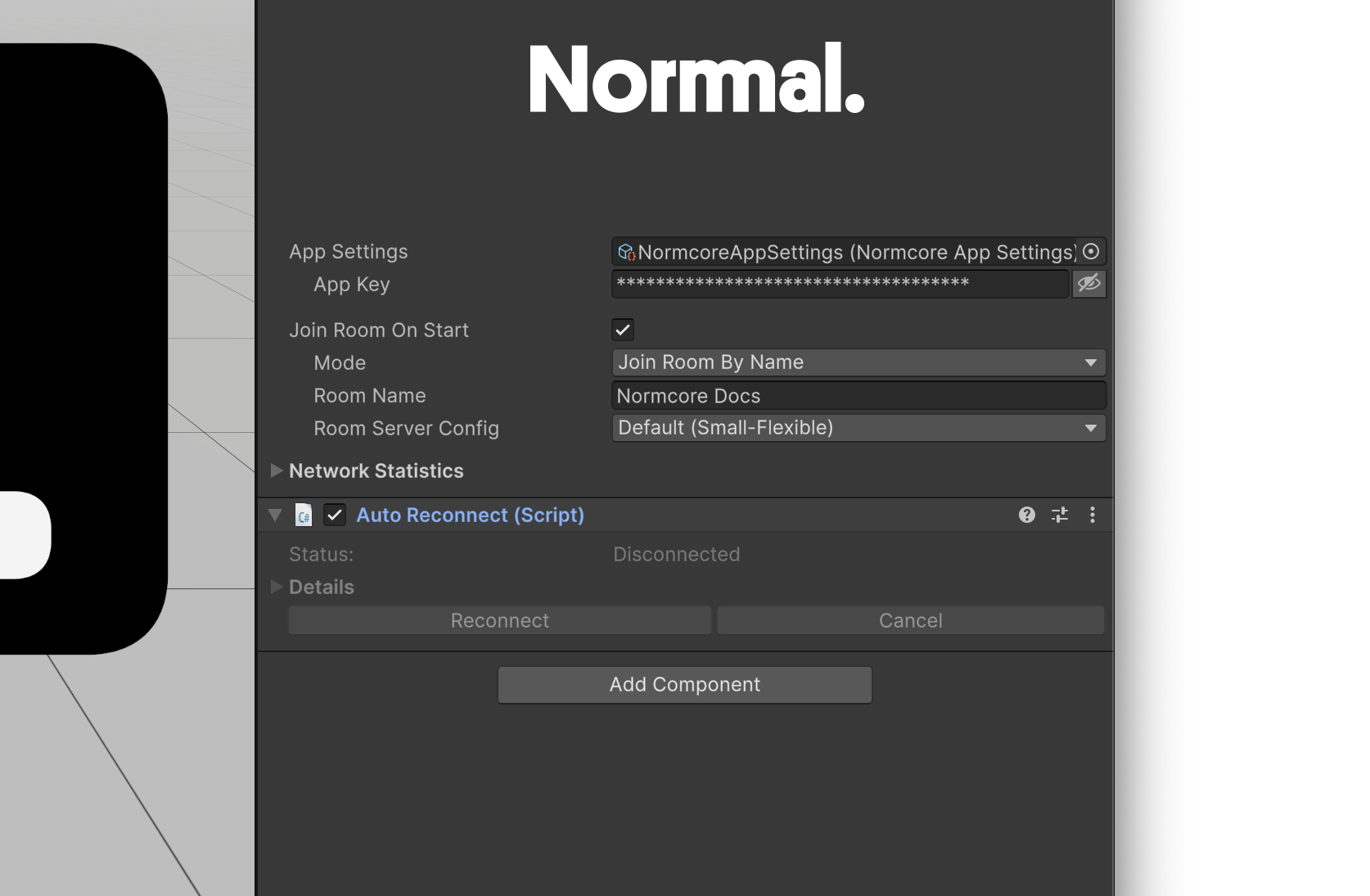Screen dimensions: 1370x896
Task: Click the Room Name text field
Action: [858, 396]
